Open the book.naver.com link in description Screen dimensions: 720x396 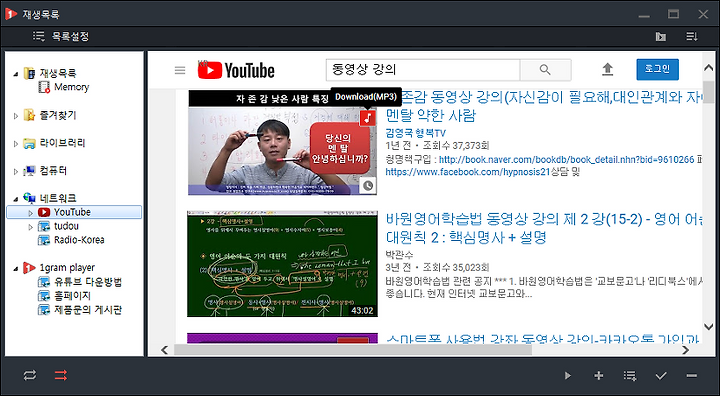(x=567, y=159)
